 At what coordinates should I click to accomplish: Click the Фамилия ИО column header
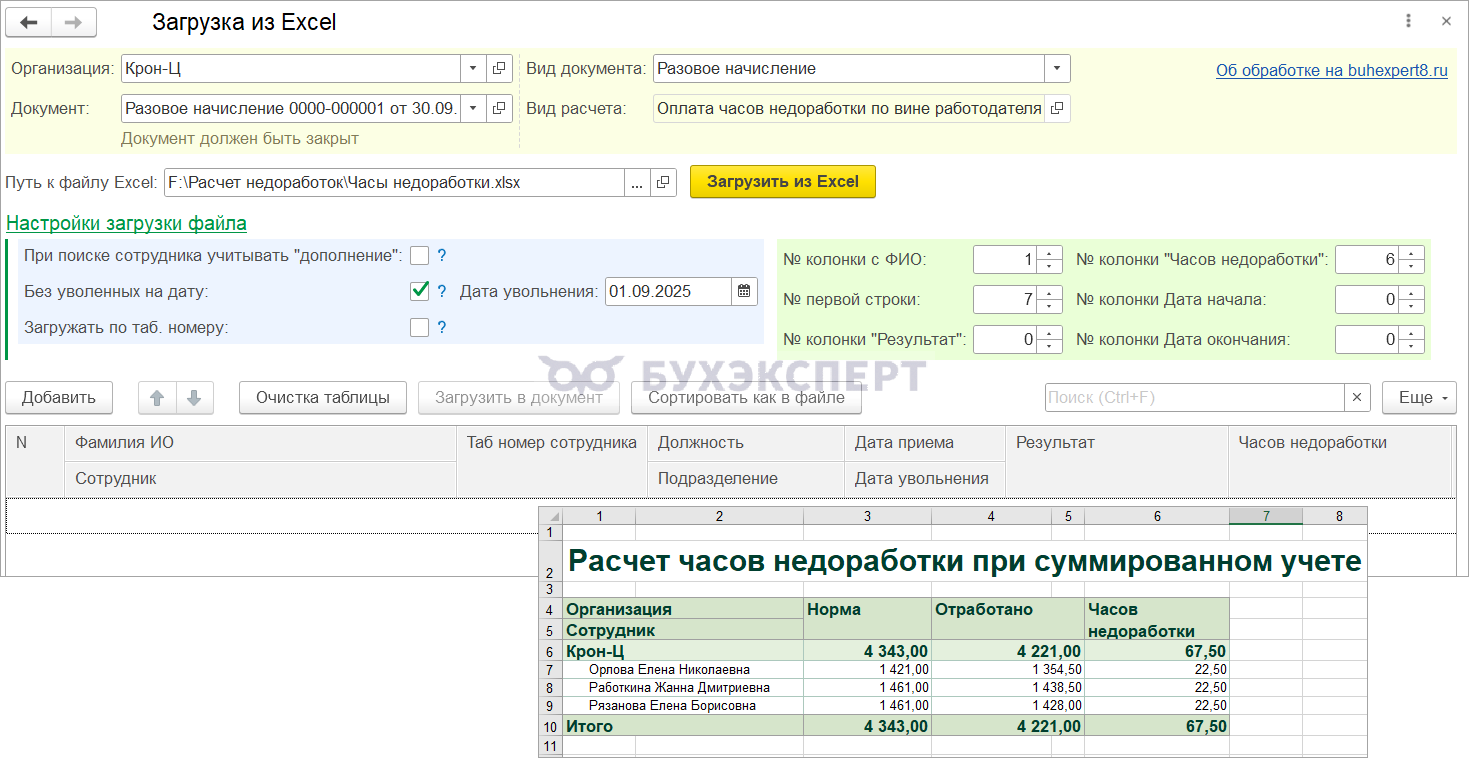[x=259, y=443]
